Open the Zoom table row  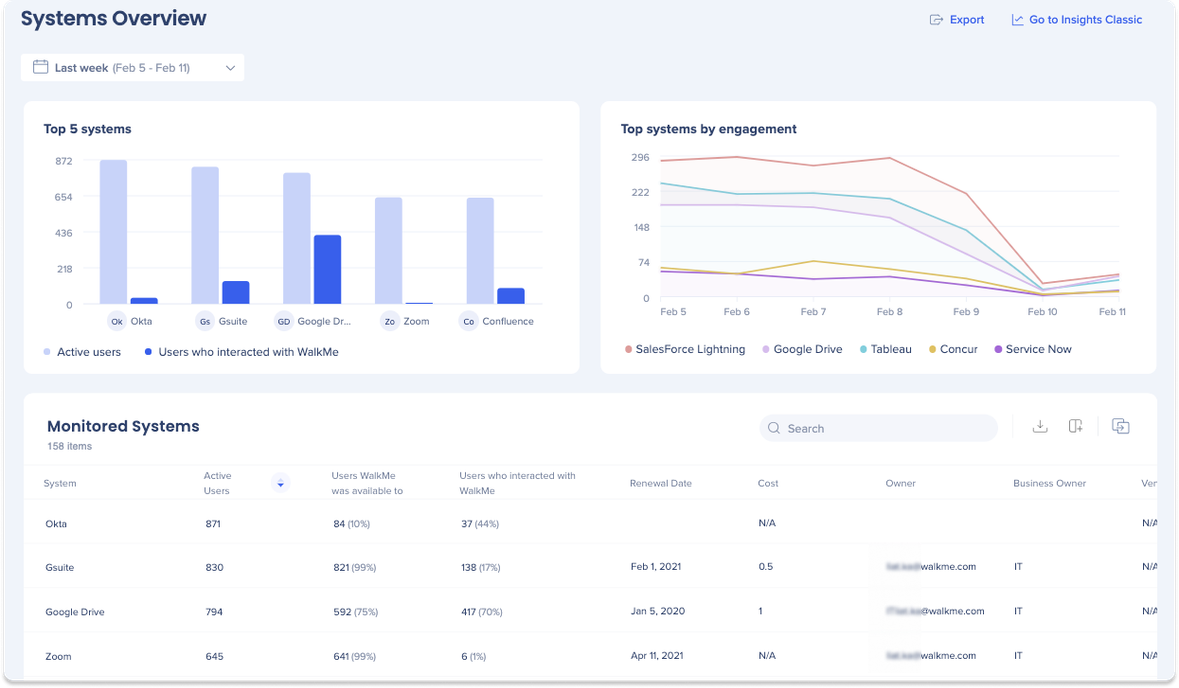(590, 656)
